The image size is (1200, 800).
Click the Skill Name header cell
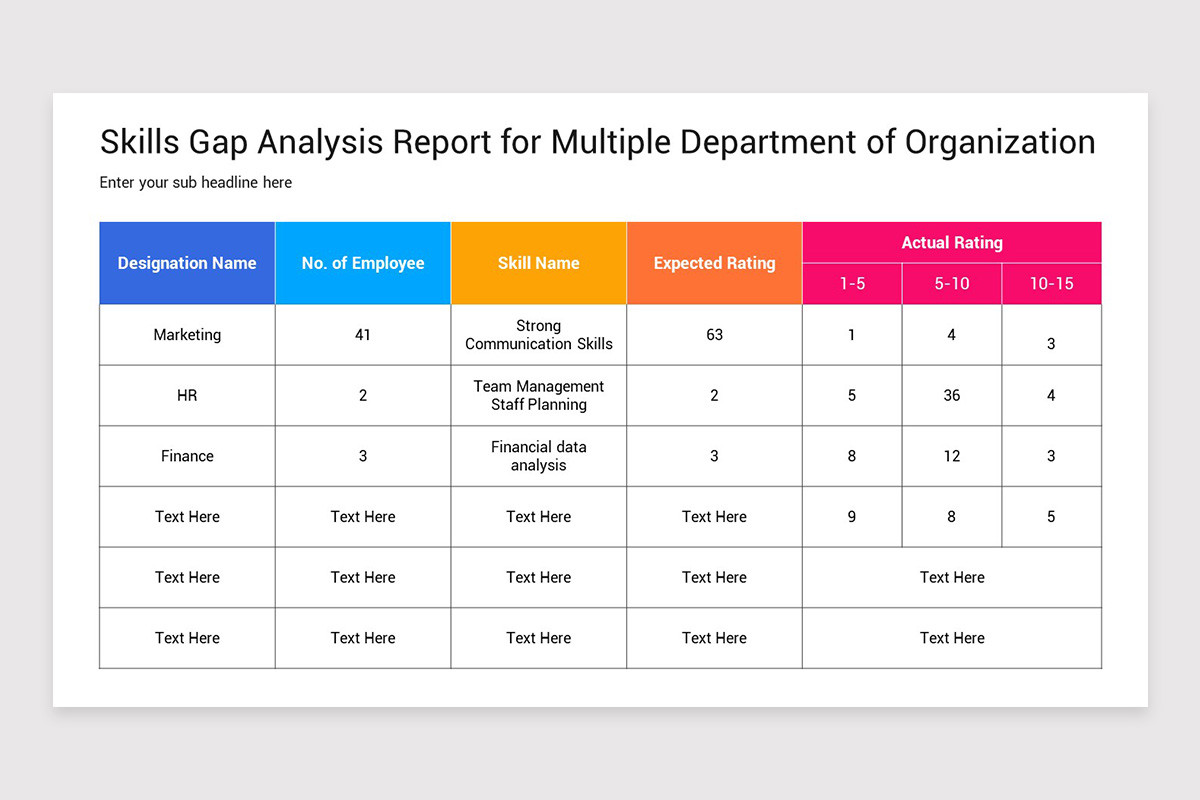click(538, 263)
